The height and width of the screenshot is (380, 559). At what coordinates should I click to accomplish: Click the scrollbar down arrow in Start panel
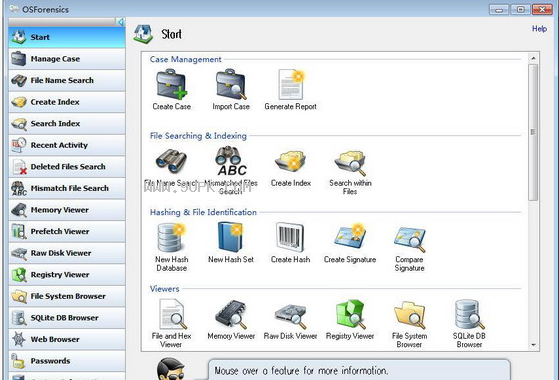tap(533, 345)
